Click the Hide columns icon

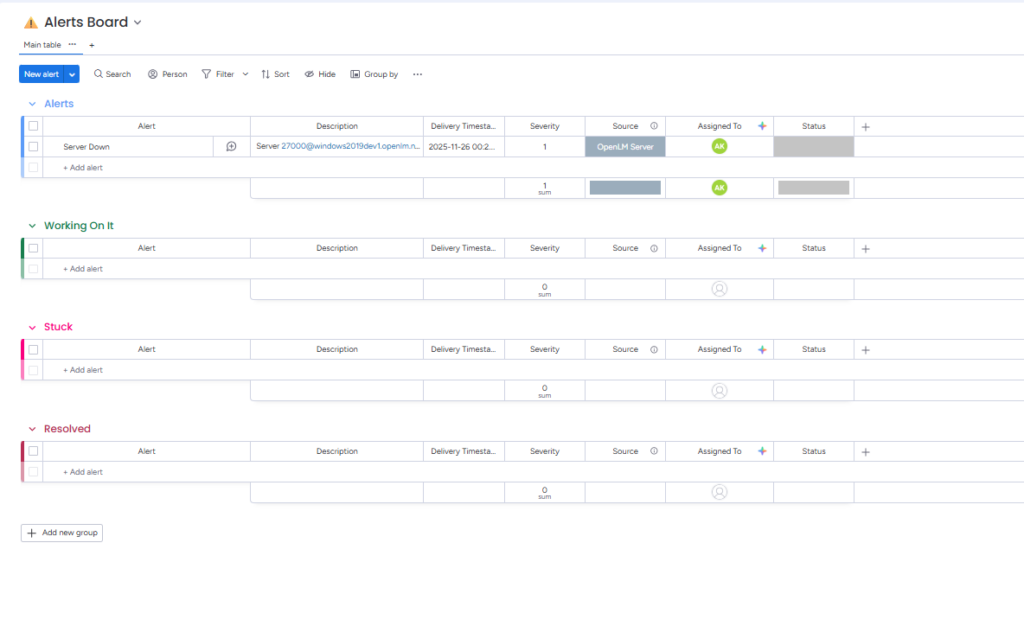click(320, 74)
